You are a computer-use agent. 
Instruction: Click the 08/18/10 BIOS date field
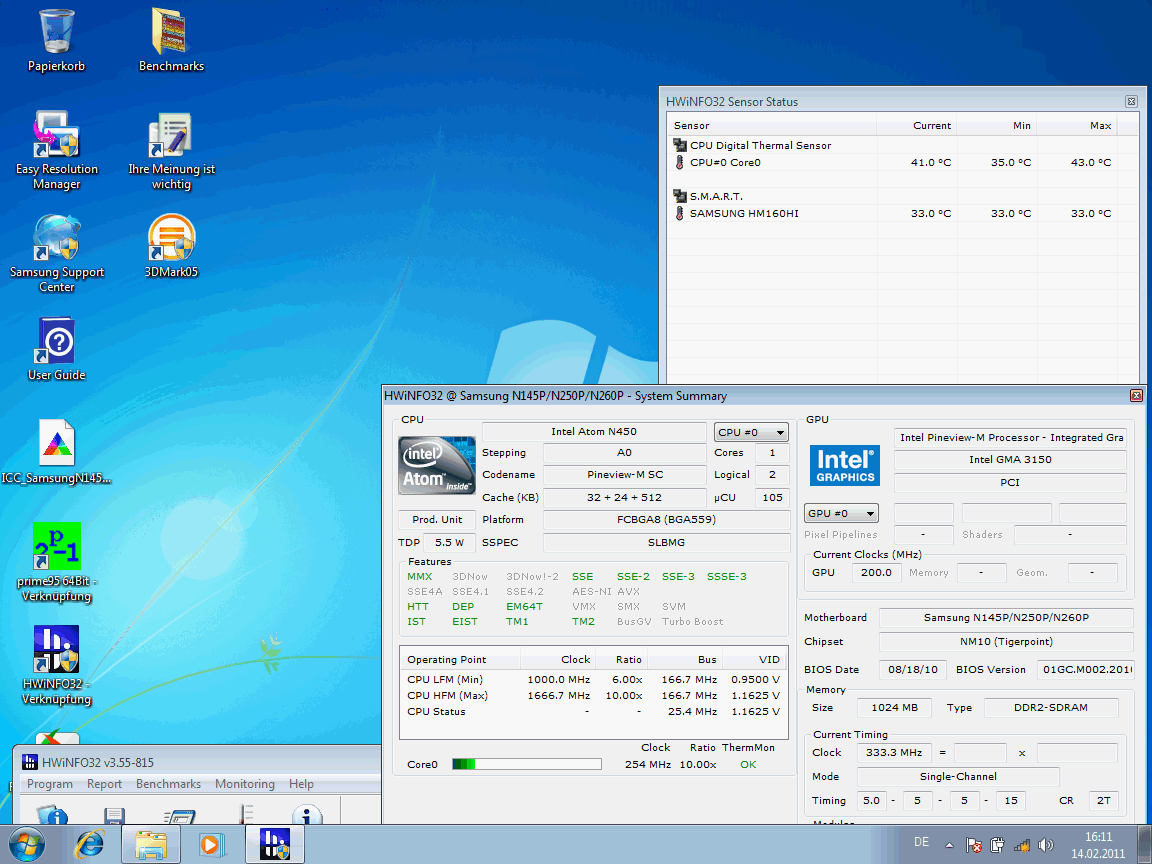912,670
